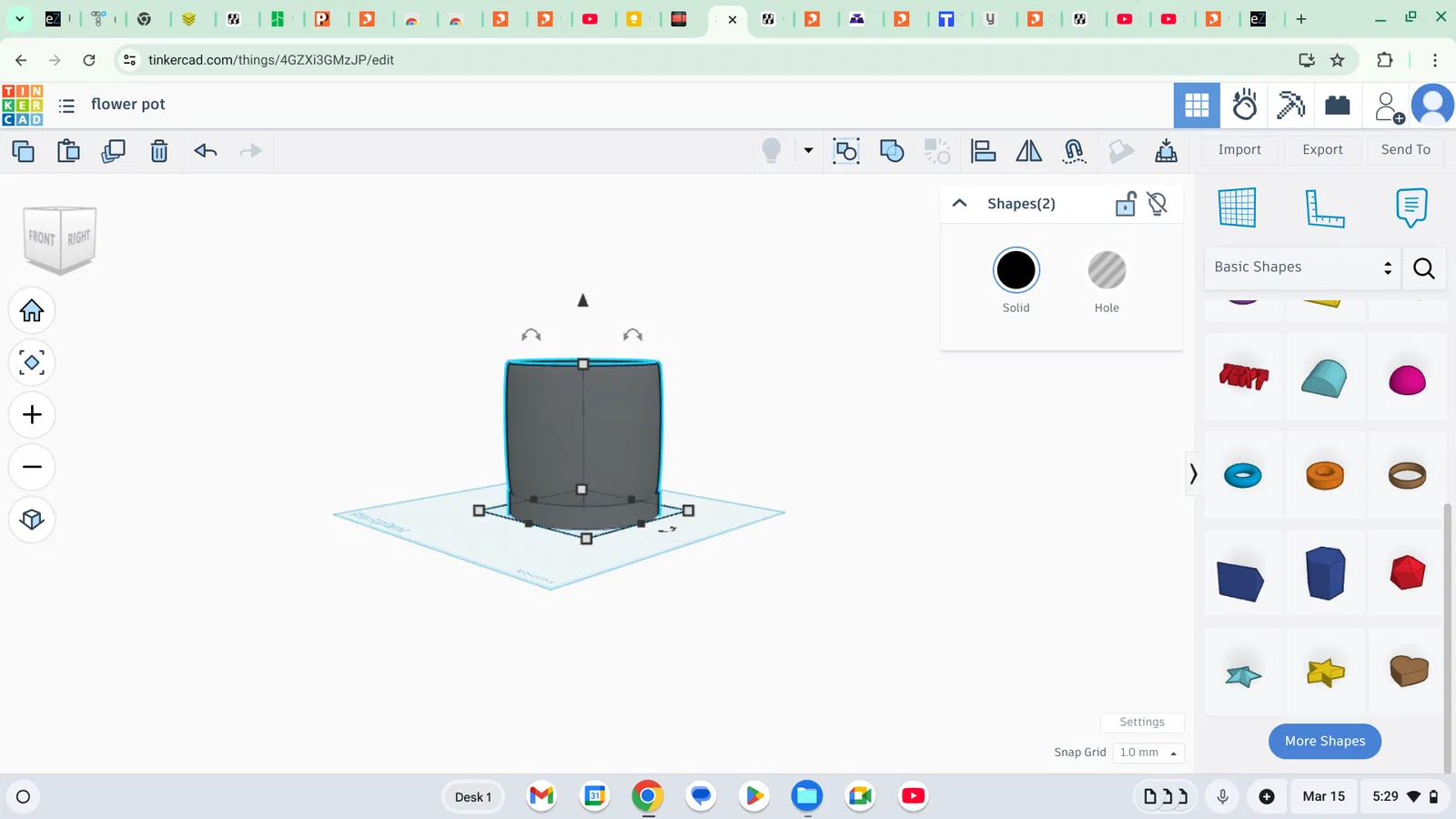Viewport: 1456px width, 819px height.
Task: Click the Import button
Action: pos(1239,150)
